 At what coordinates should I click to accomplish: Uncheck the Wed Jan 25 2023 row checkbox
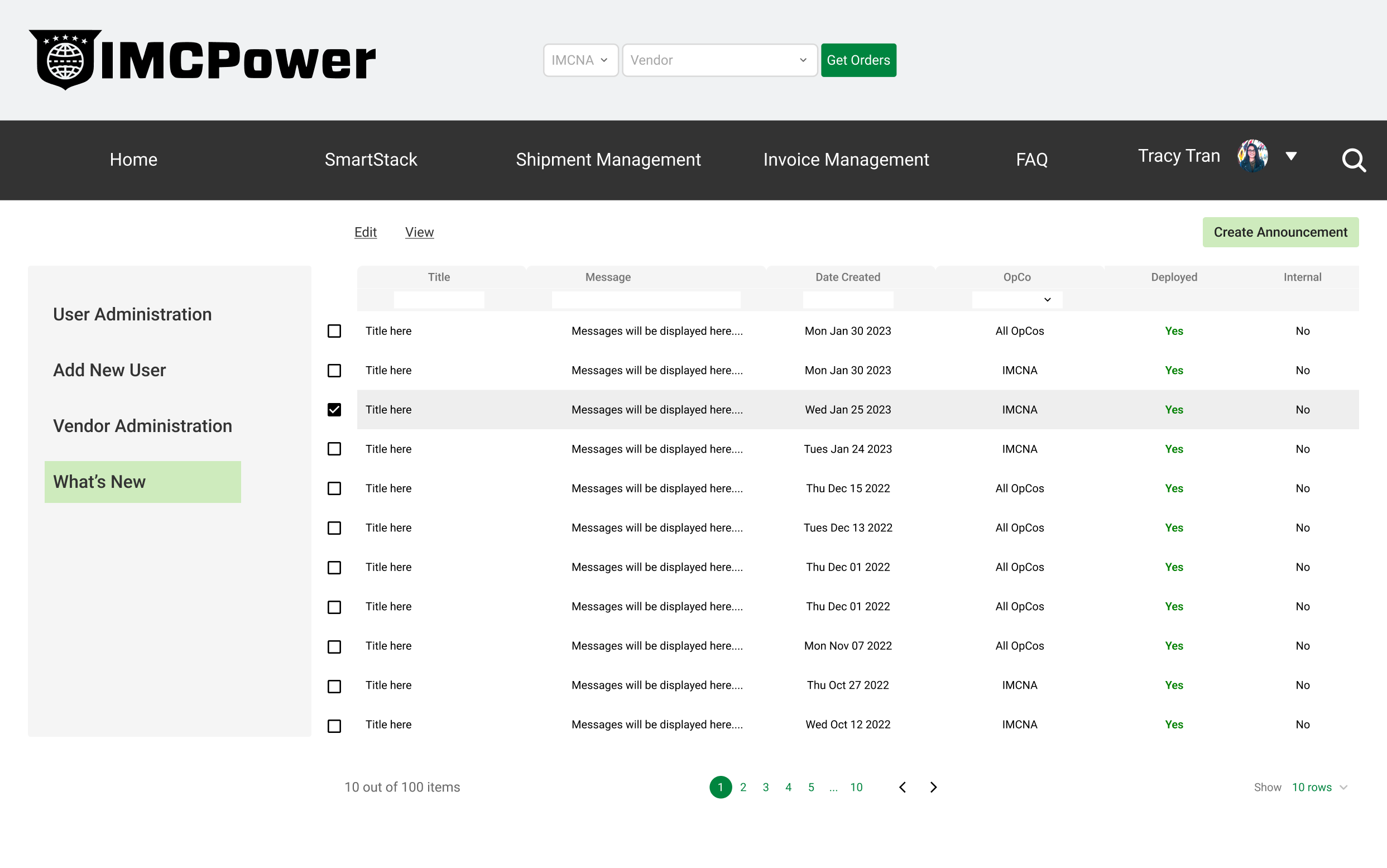[x=334, y=409]
